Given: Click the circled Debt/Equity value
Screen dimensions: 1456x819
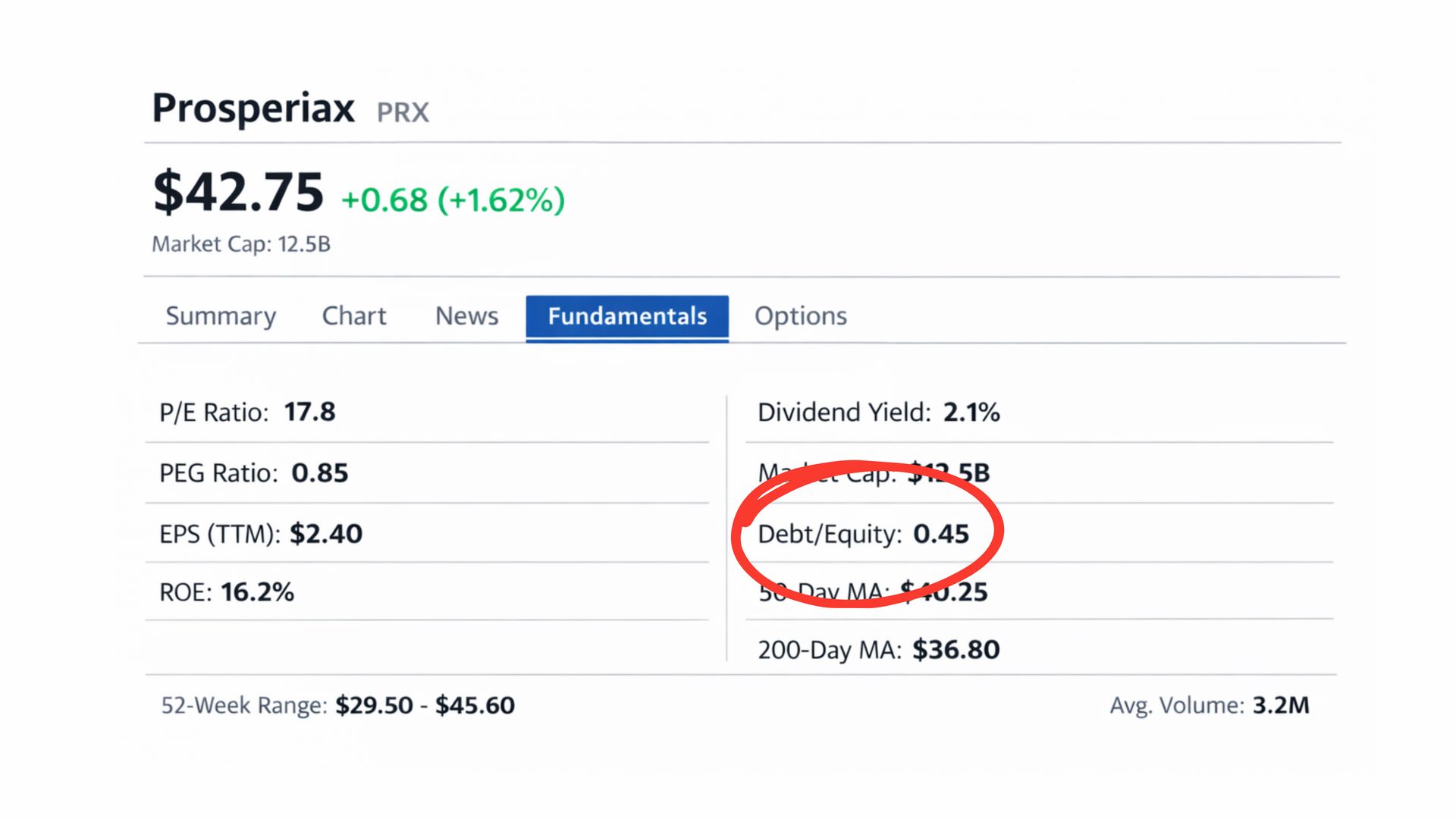Looking at the screenshot, I should coord(940,534).
